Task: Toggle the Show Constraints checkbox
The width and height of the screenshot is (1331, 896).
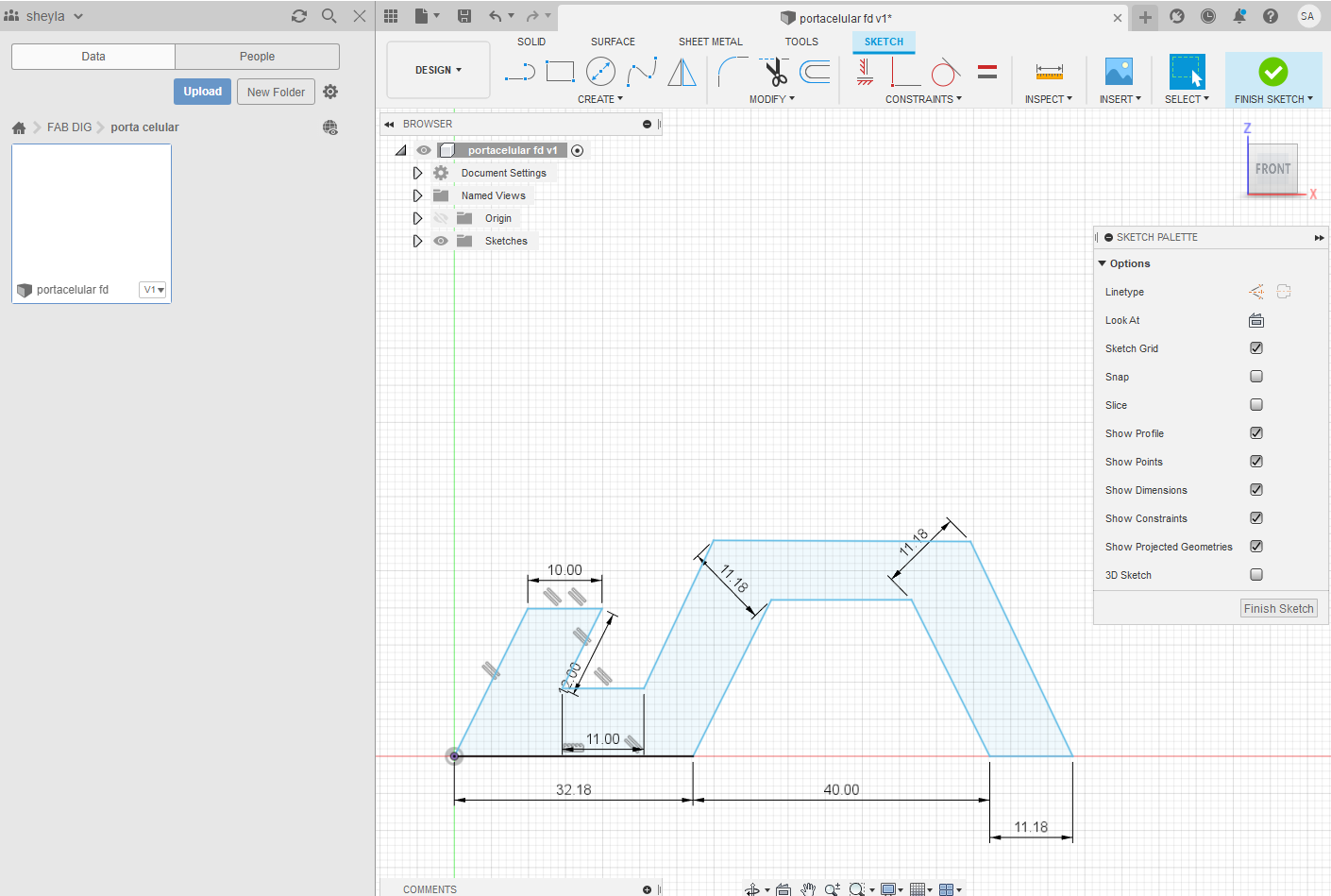Action: 1256,518
